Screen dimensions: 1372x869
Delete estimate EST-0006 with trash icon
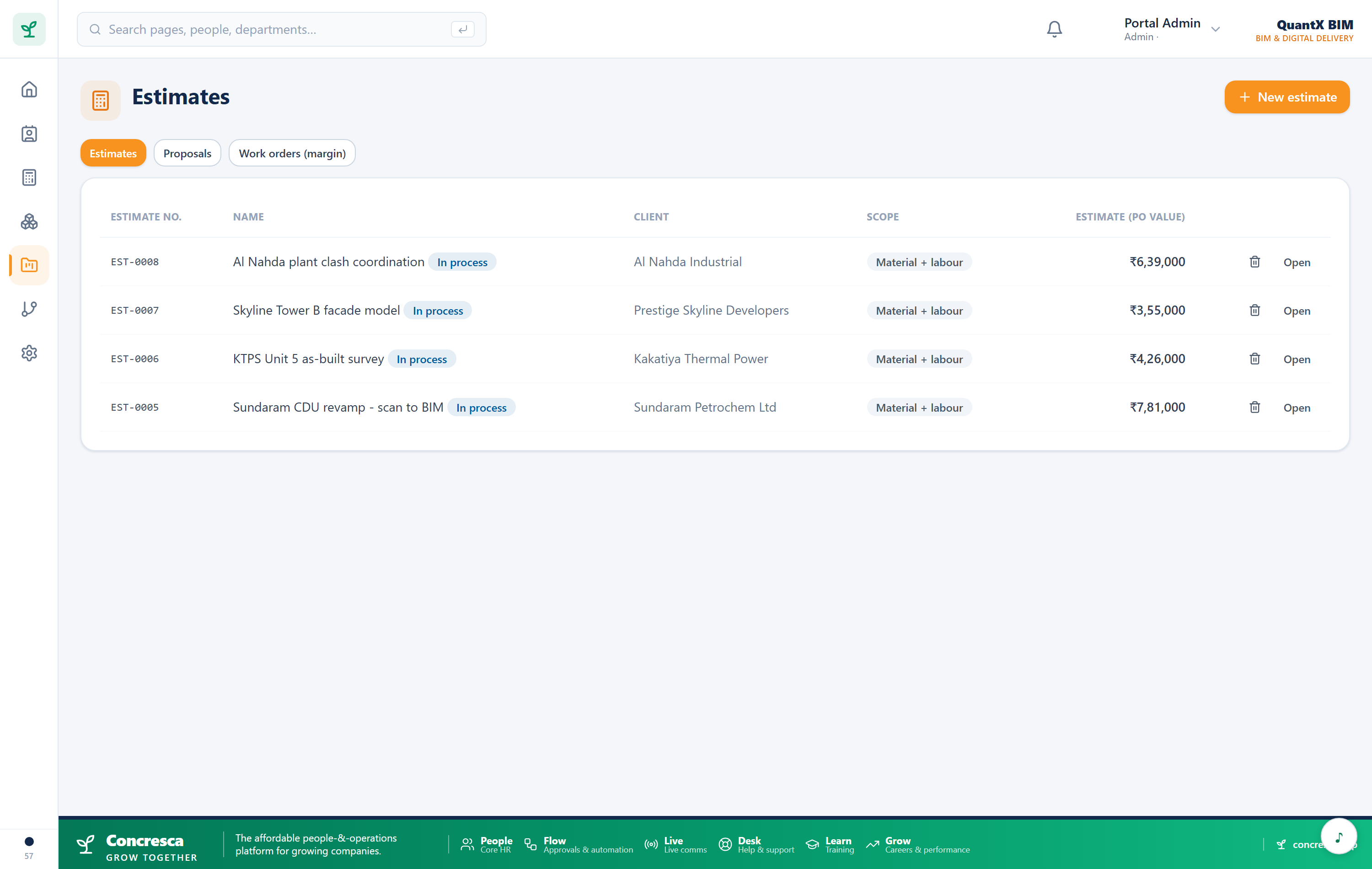pos(1254,359)
